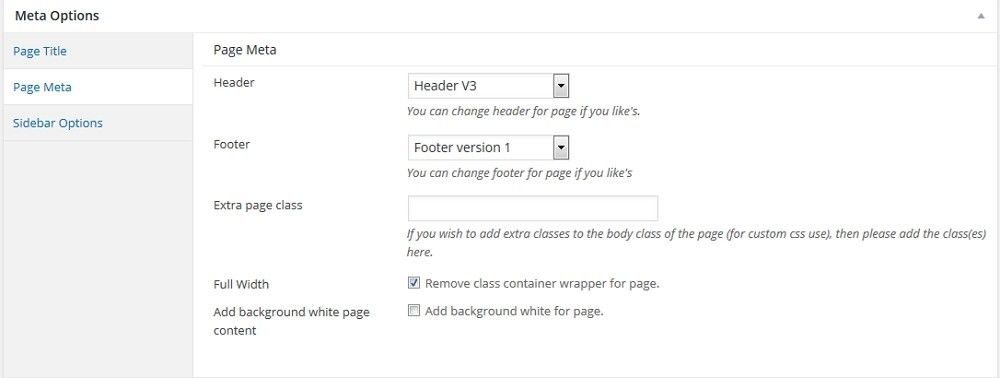Open the Footer dropdown arrow
Screen dimensions: 1000x378
pyautogui.click(x=561, y=147)
